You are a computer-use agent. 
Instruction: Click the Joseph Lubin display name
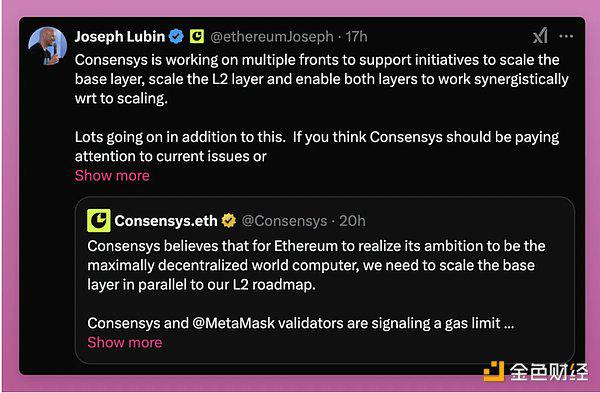pos(120,37)
